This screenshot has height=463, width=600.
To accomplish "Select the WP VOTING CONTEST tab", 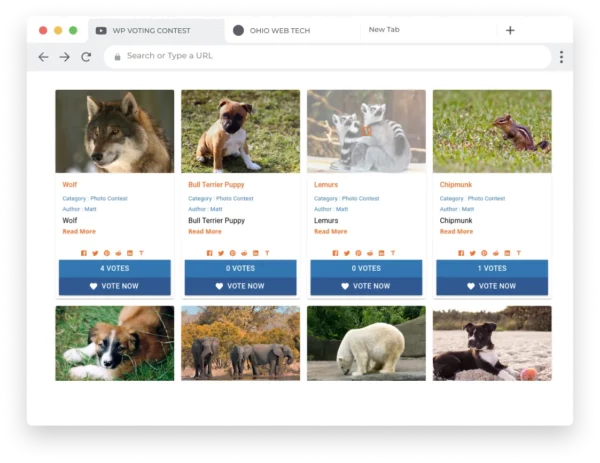I will click(151, 31).
